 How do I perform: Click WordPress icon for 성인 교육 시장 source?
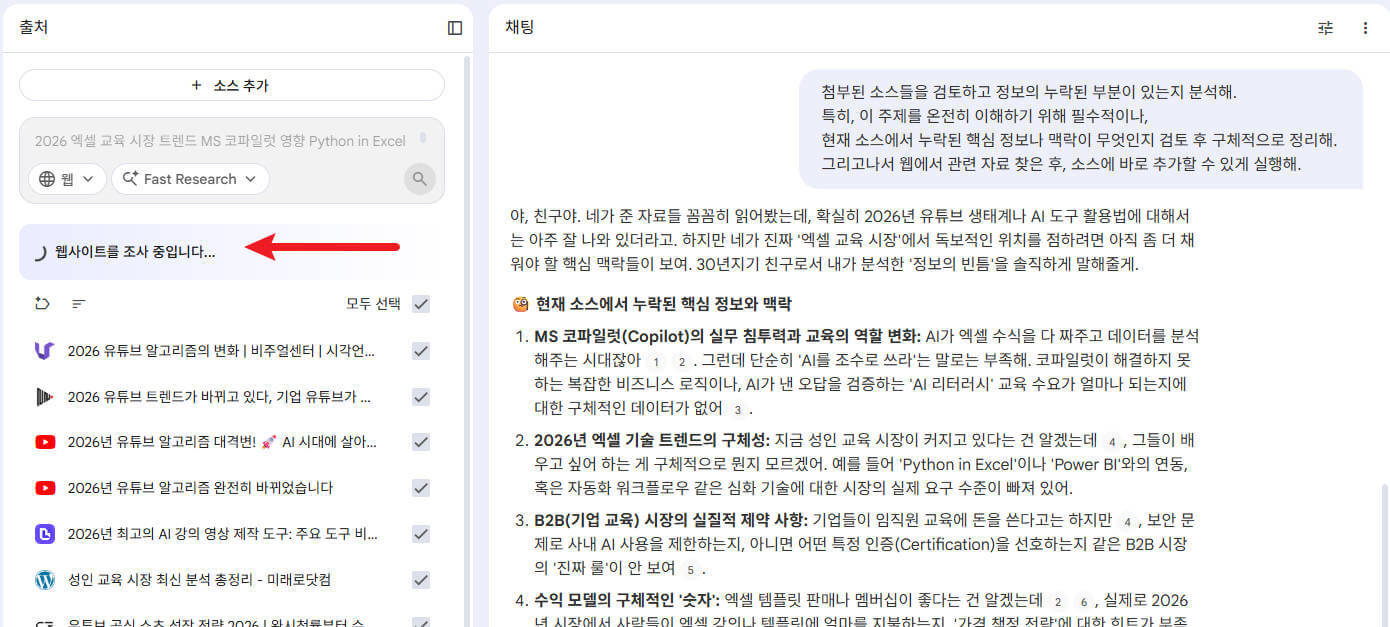(44, 580)
